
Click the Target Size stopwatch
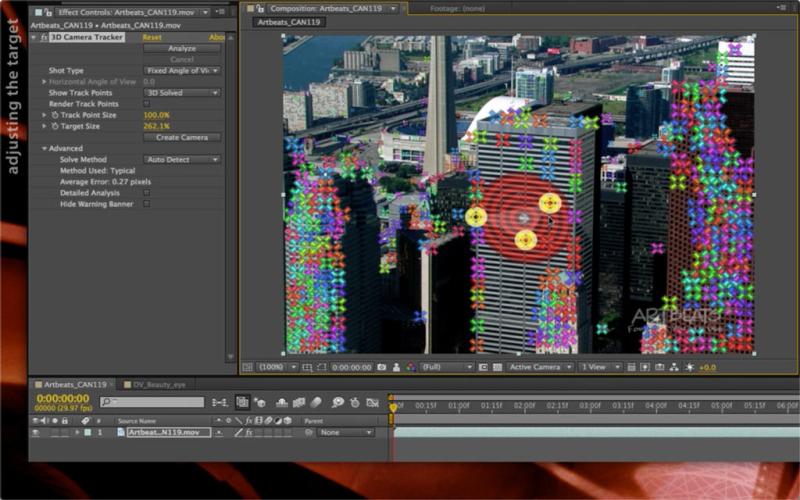tap(55, 127)
